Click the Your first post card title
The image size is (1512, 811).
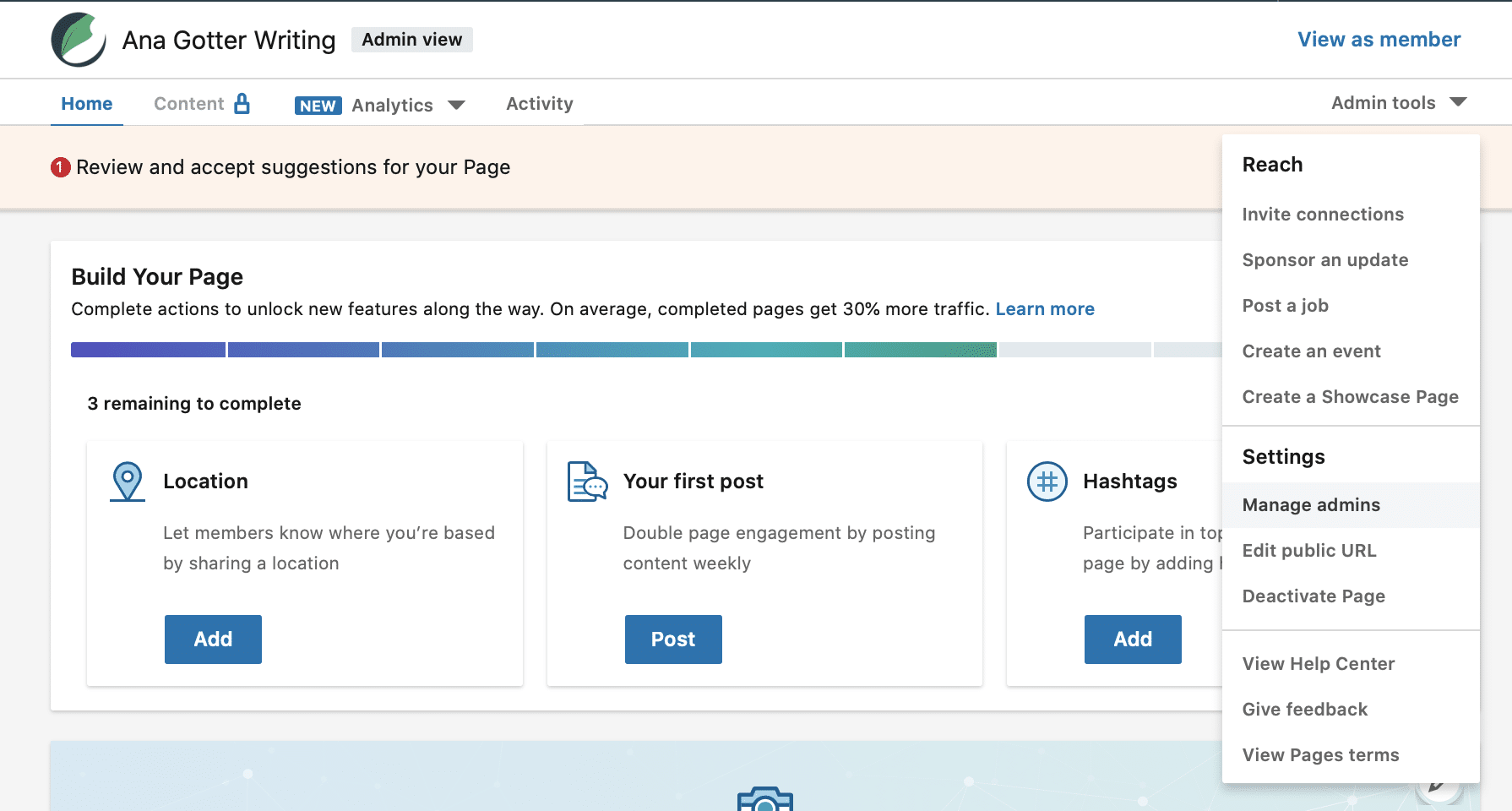[693, 482]
